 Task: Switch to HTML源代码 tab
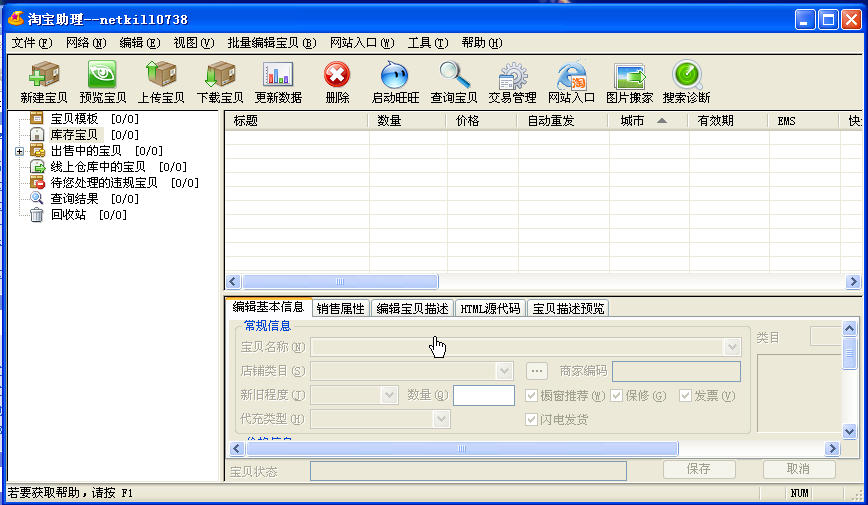[x=490, y=308]
